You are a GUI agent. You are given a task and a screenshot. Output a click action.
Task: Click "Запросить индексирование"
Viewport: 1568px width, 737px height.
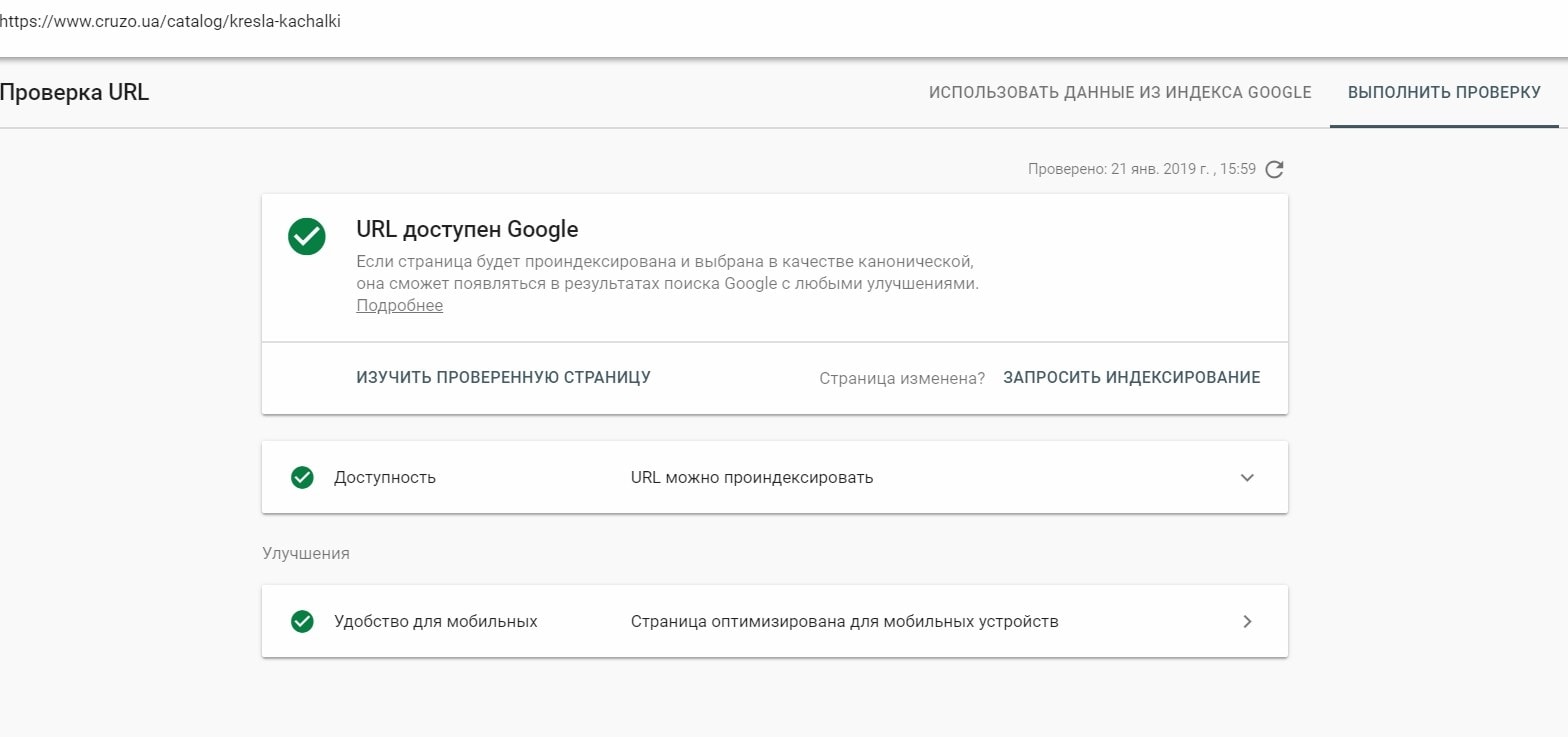point(1131,377)
